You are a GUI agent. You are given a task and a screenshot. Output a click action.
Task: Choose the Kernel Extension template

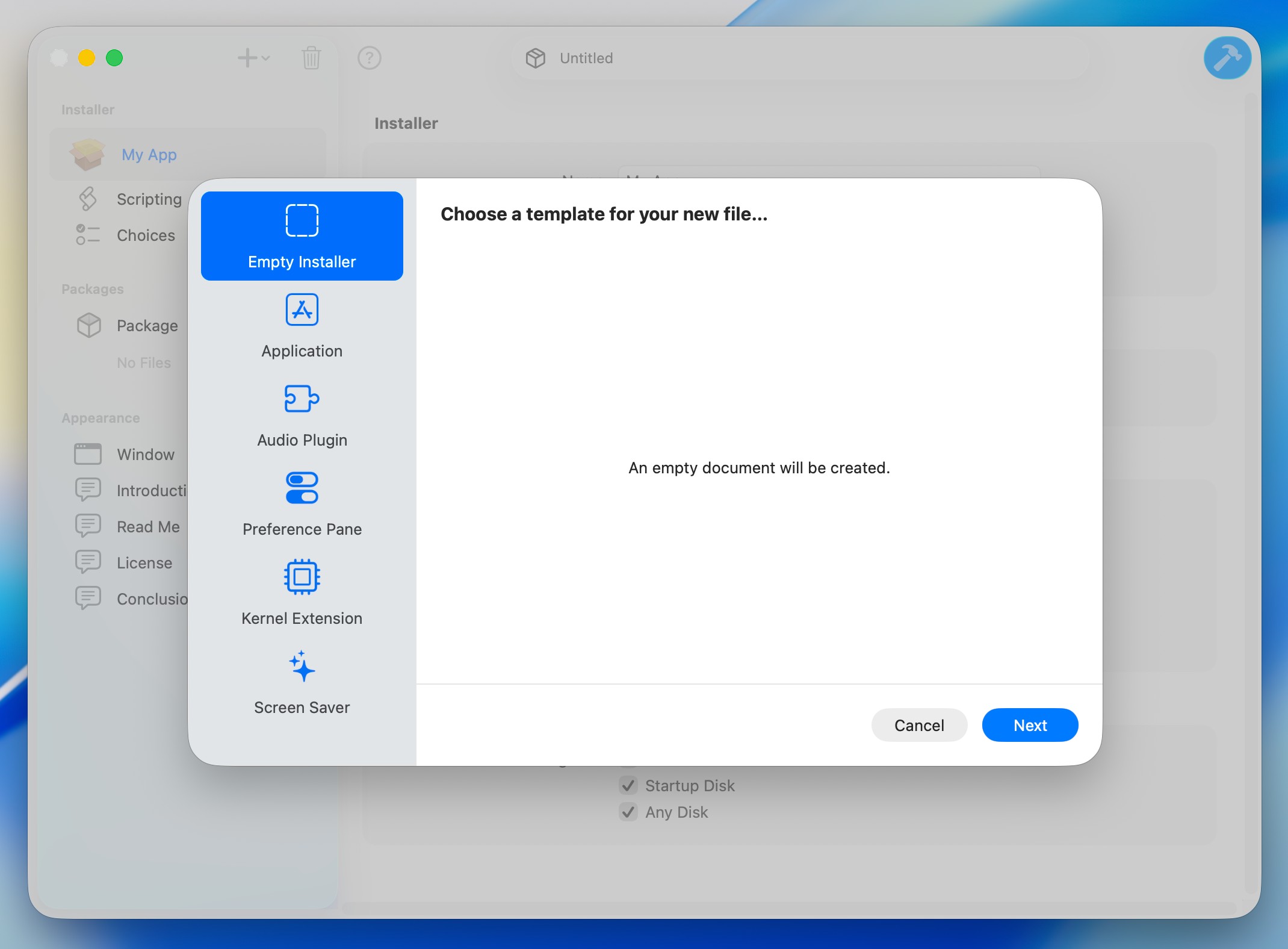pos(302,593)
